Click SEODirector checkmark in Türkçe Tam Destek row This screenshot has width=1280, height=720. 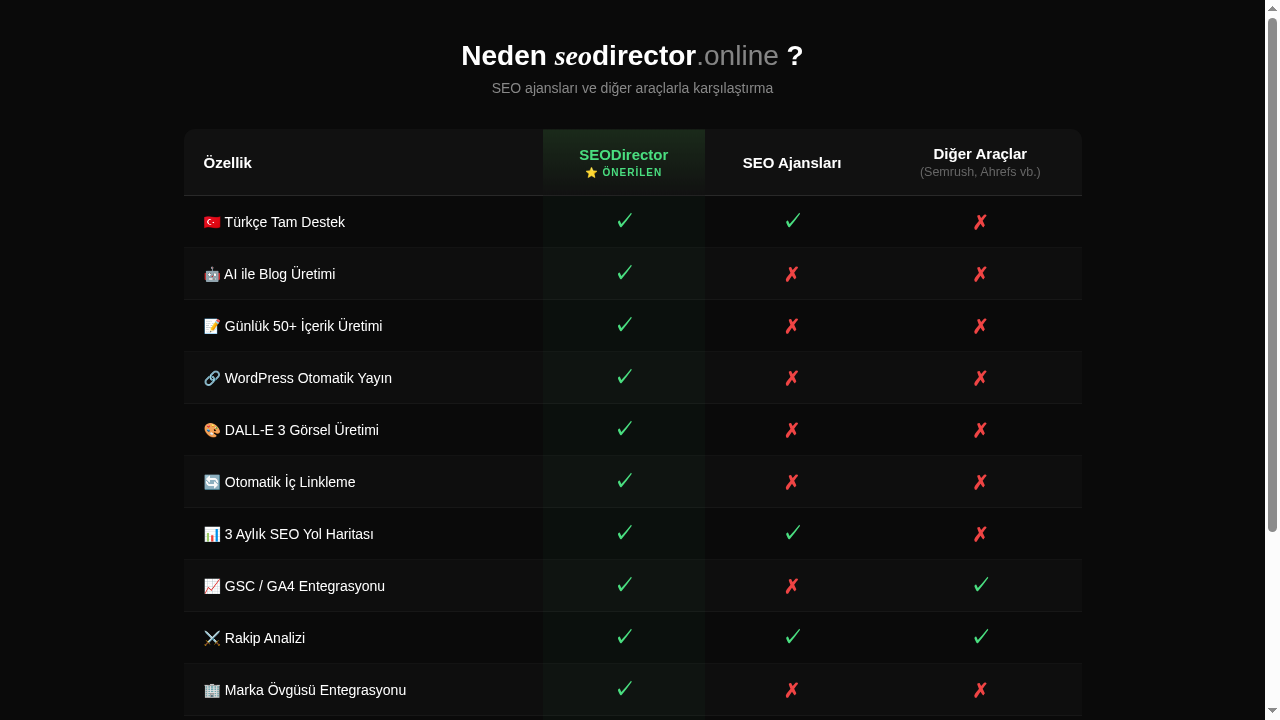coord(624,221)
